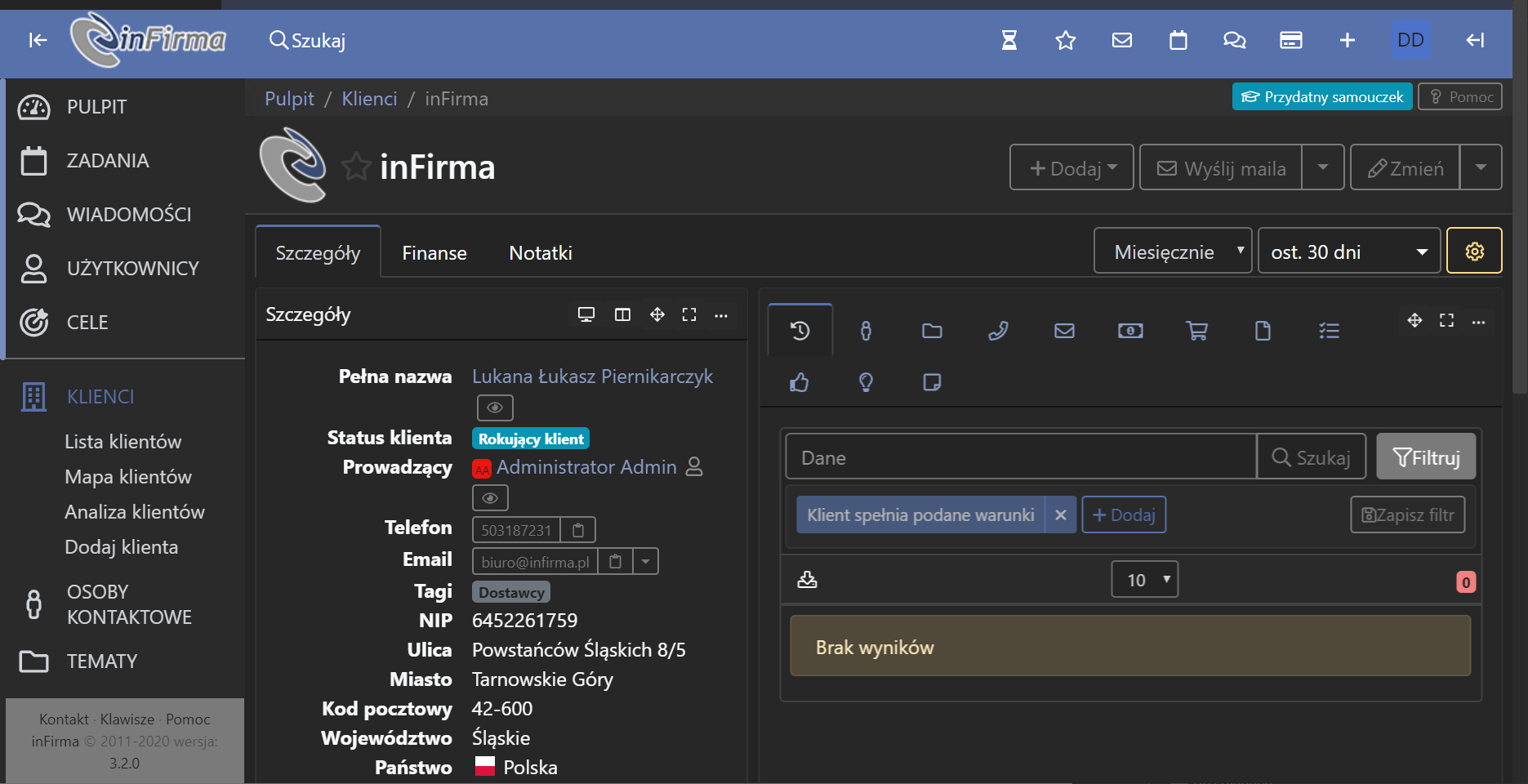This screenshot has height=784, width=1528.
Task: Open ZADANIA in the sidebar
Action: (x=108, y=161)
